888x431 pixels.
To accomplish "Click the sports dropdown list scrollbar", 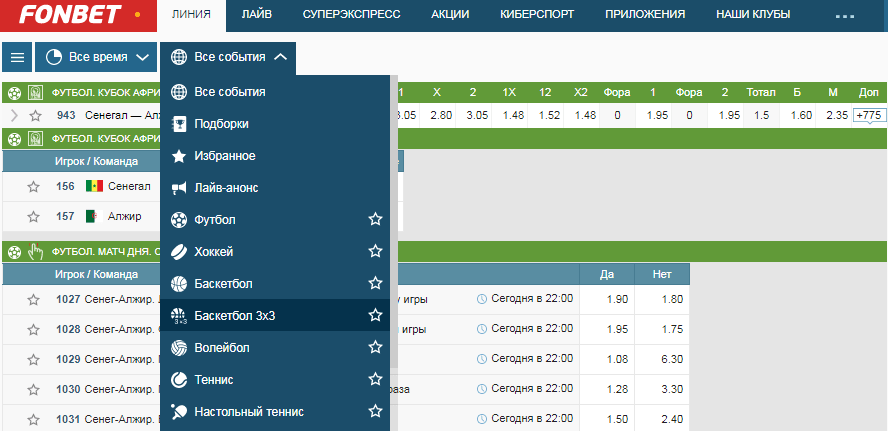I will 394,222.
